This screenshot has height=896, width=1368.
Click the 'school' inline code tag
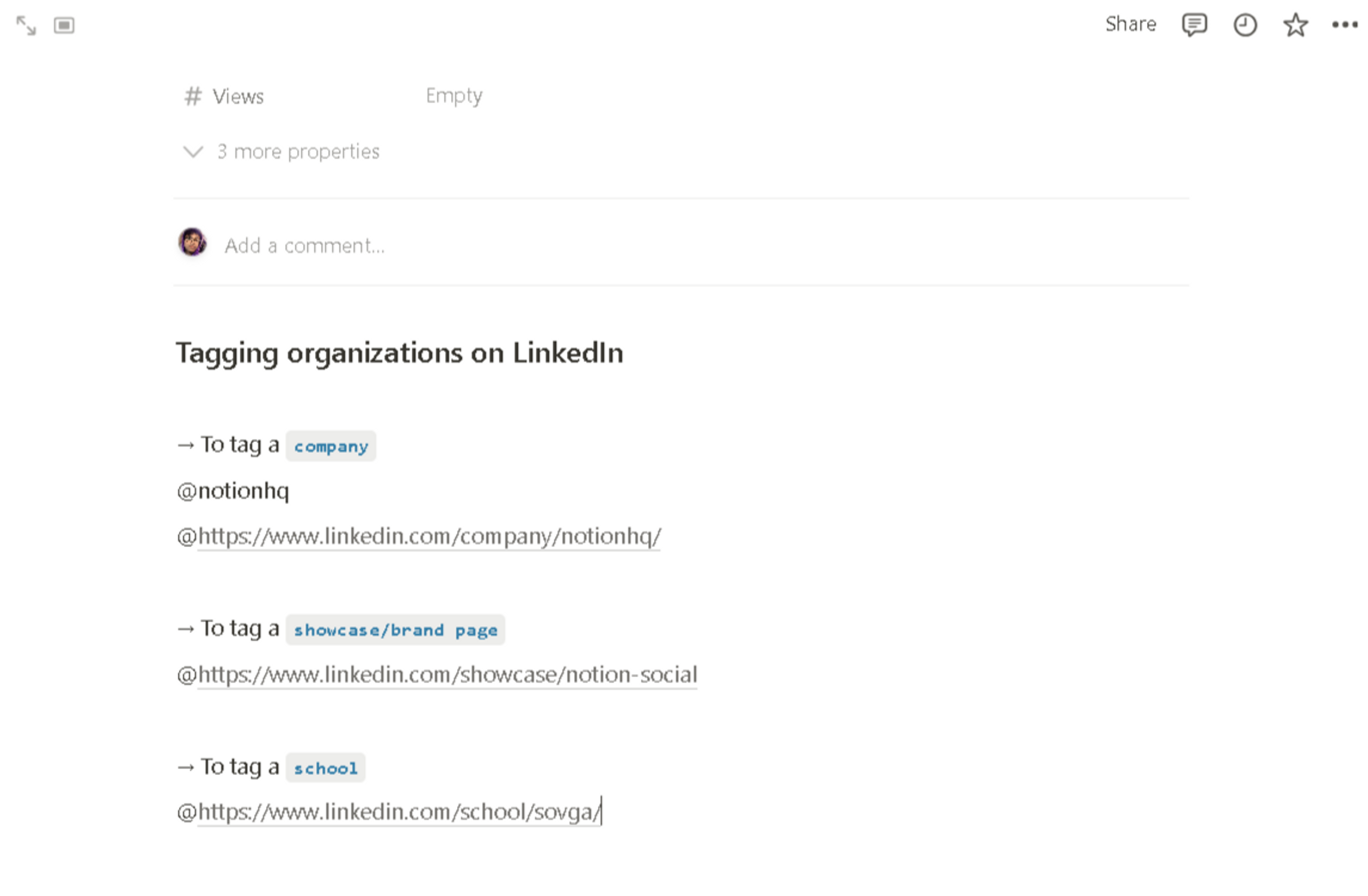tap(325, 769)
